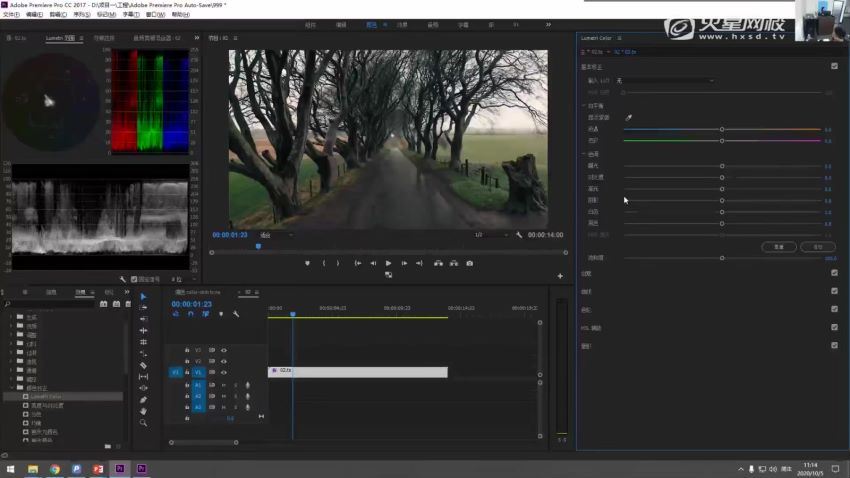The height and width of the screenshot is (478, 850).
Task: Click the Extract button
Action: (454, 263)
